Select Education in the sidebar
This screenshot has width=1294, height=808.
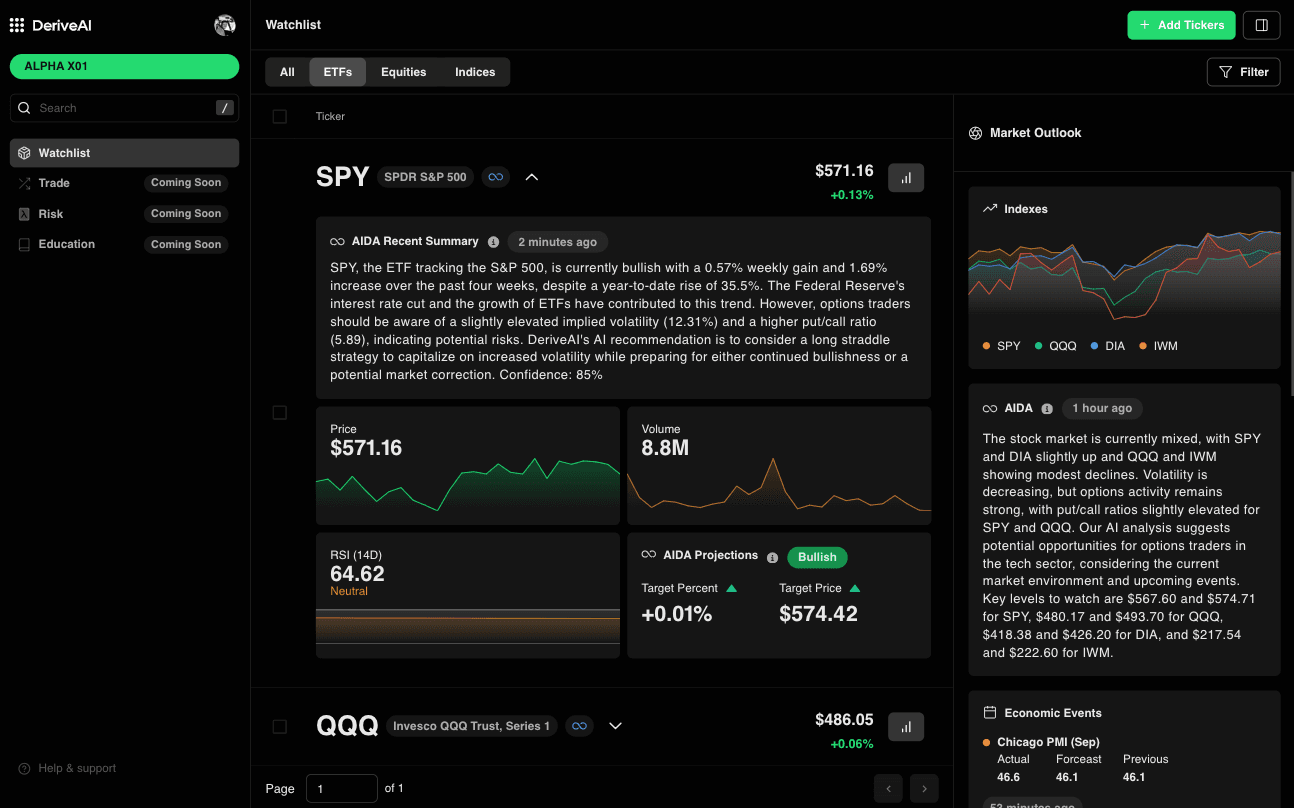[x=124, y=244]
